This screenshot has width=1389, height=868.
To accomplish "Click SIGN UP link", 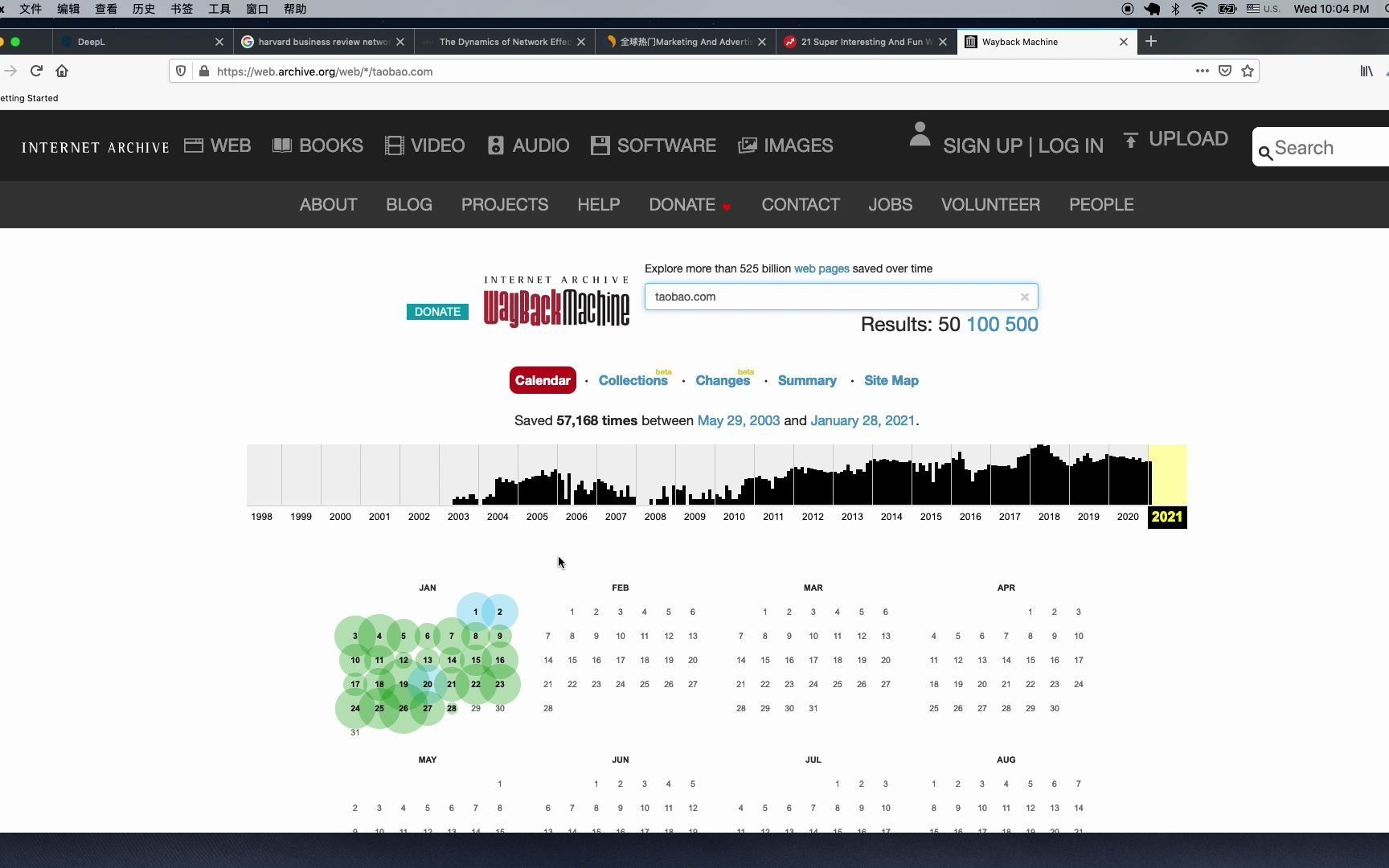I will pyautogui.click(x=982, y=145).
